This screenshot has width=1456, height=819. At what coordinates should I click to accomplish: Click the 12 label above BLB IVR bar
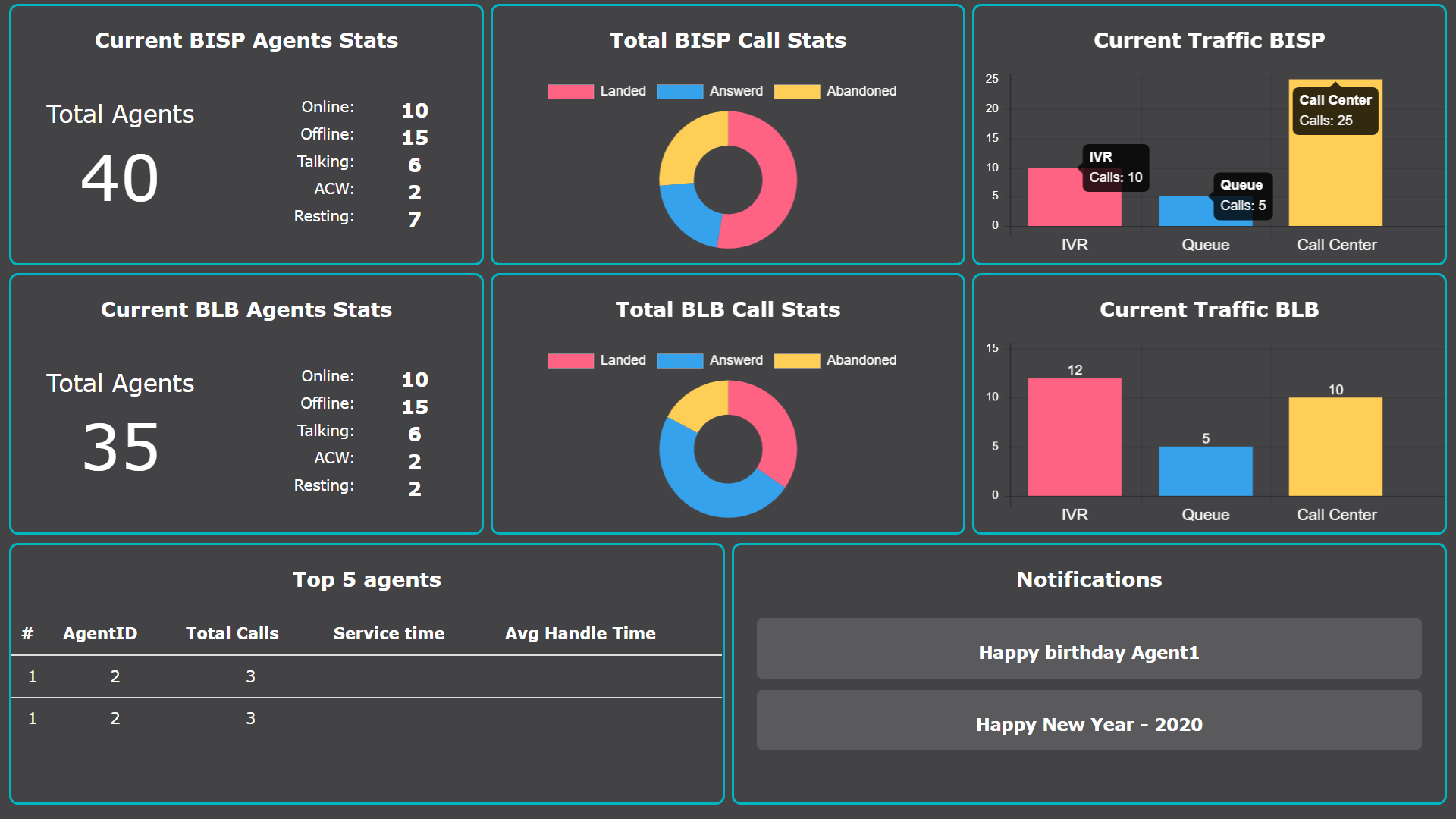(1075, 370)
